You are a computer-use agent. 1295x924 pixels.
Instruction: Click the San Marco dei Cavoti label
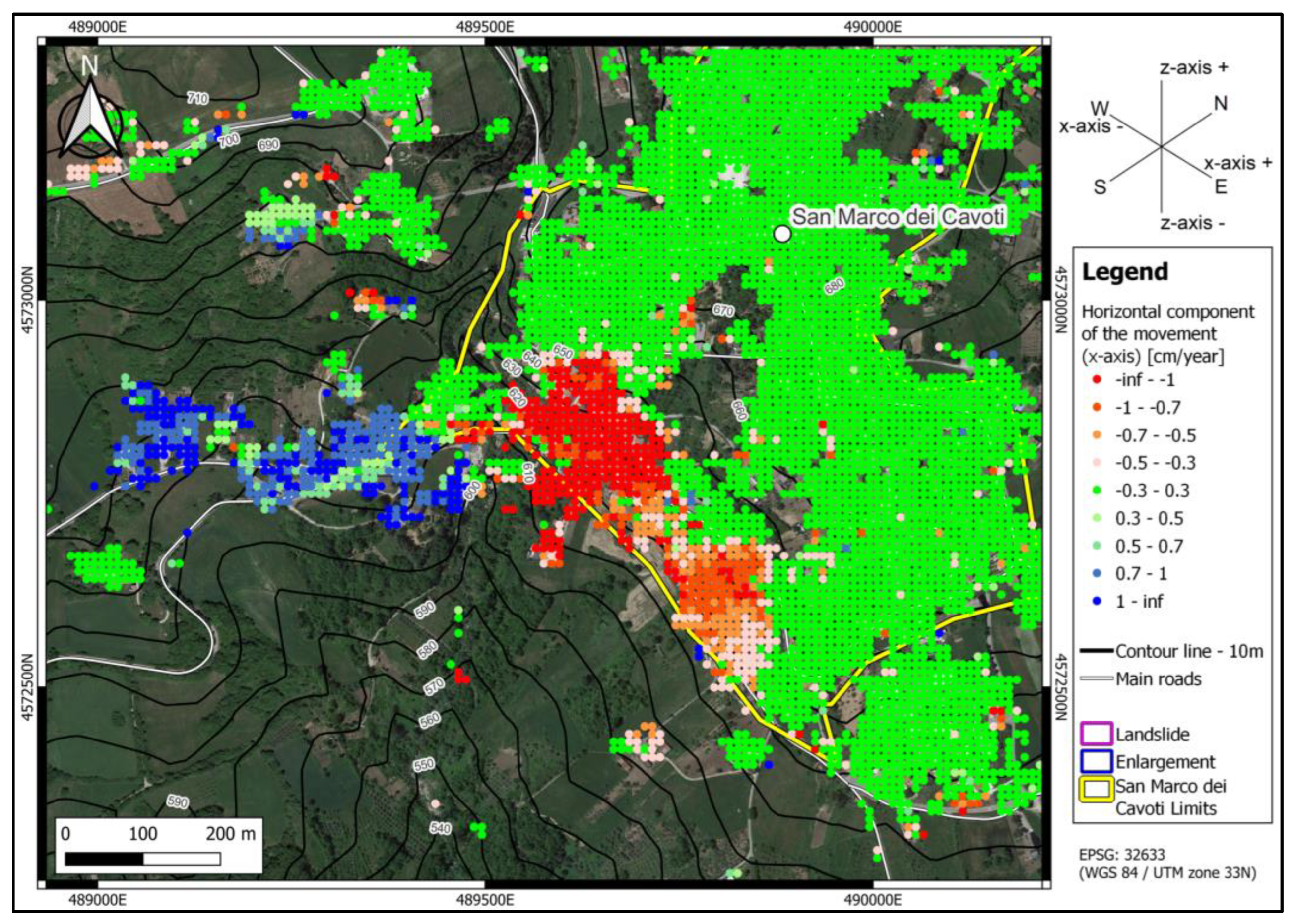(898, 217)
